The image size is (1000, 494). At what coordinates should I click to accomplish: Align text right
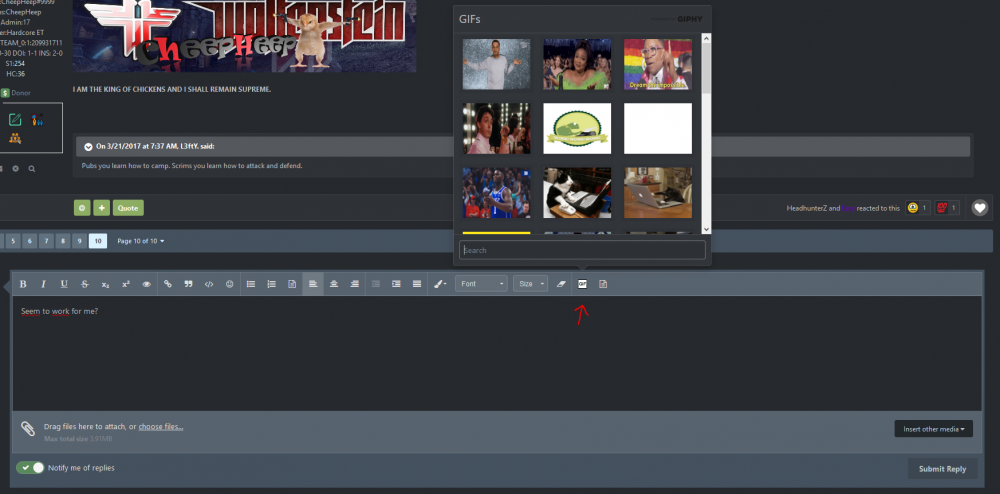click(x=355, y=284)
